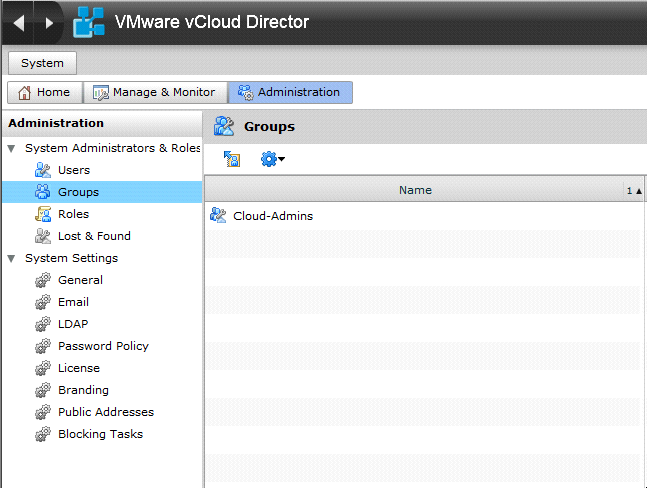The height and width of the screenshot is (488, 647).
Task: Click the Groups panel header icon
Action: click(x=224, y=126)
